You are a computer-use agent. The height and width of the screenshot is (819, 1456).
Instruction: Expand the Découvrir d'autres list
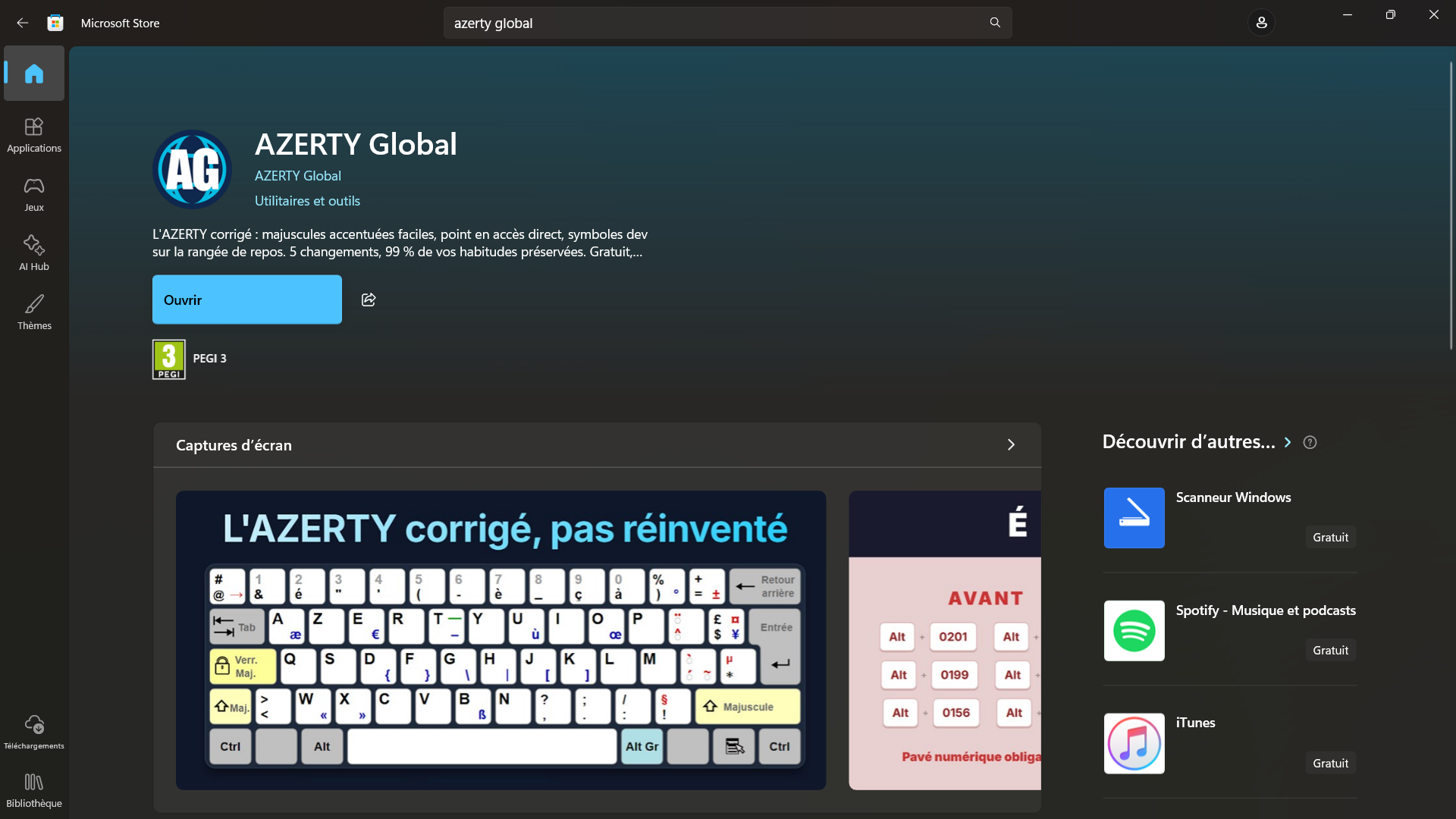(1287, 442)
